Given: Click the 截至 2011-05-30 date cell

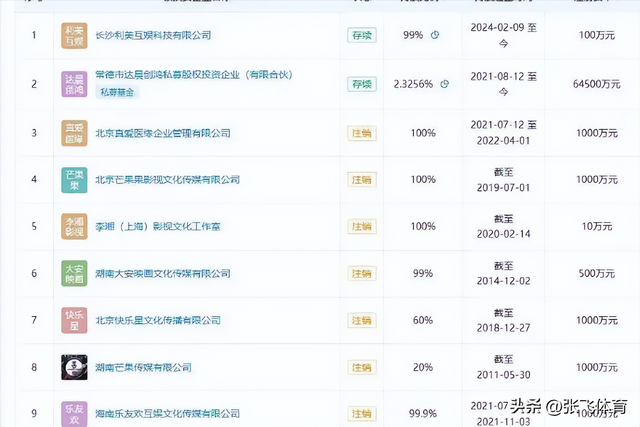Looking at the screenshot, I should click(x=503, y=367).
